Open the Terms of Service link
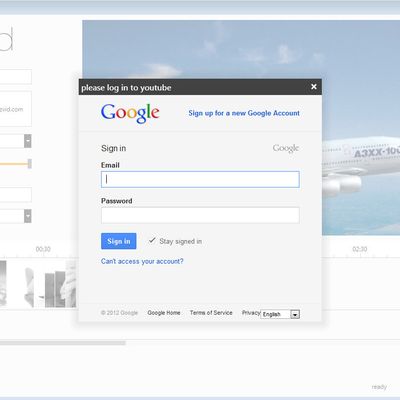 point(211,313)
